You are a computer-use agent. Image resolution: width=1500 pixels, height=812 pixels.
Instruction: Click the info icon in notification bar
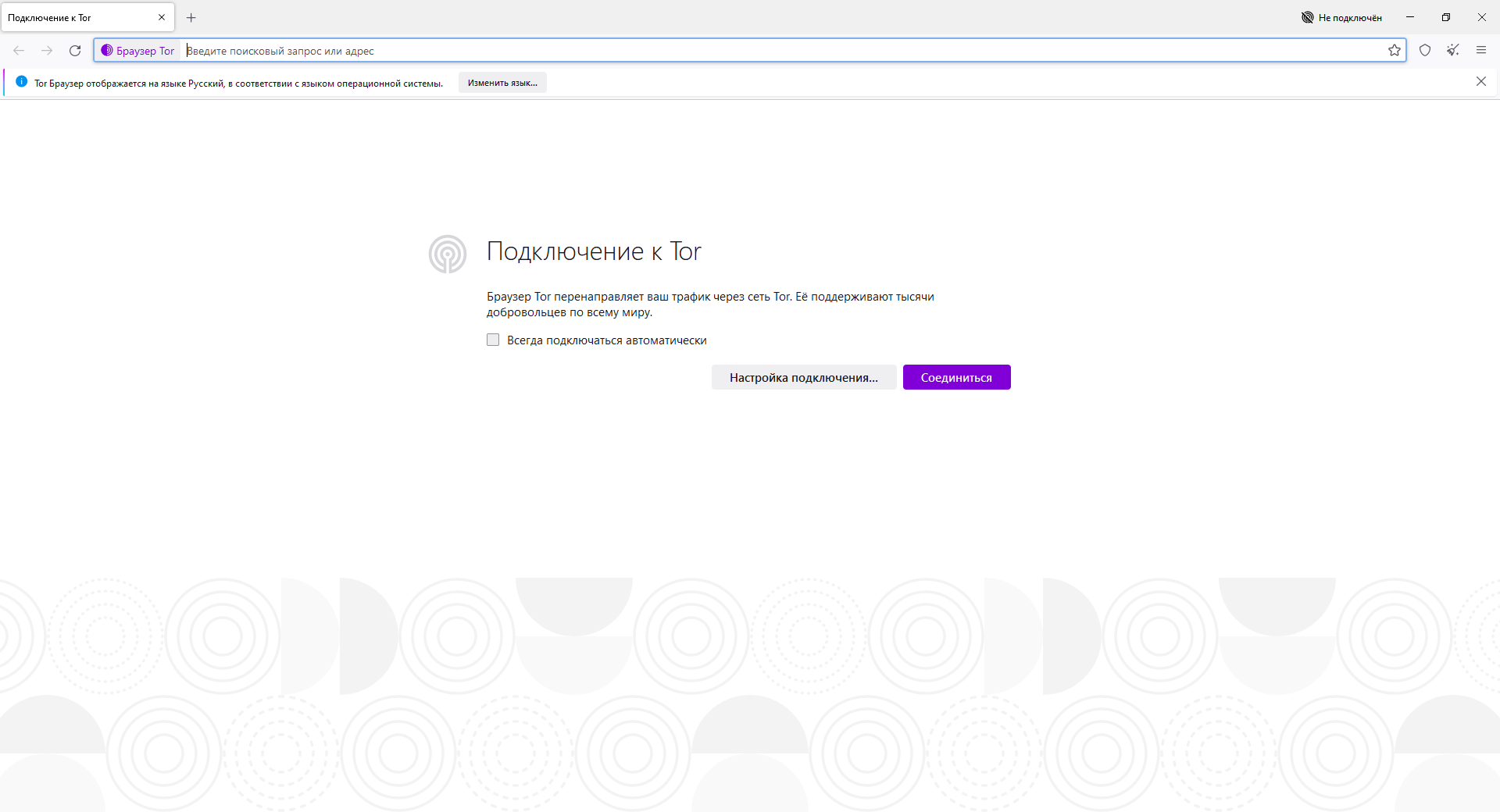(x=21, y=82)
